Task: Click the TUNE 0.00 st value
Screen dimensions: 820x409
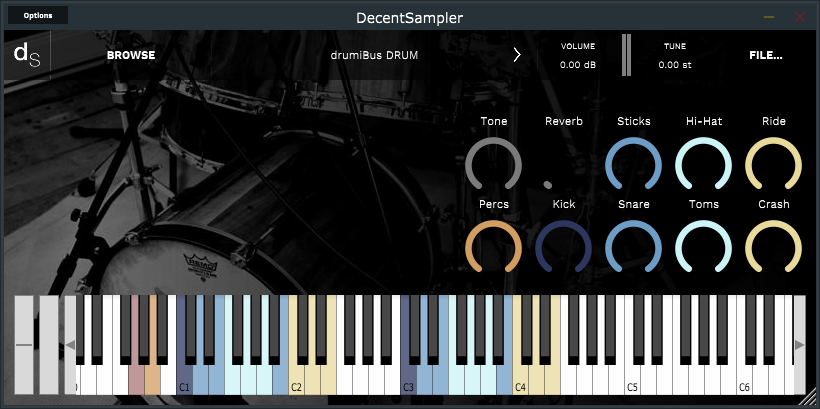Action: [675, 65]
